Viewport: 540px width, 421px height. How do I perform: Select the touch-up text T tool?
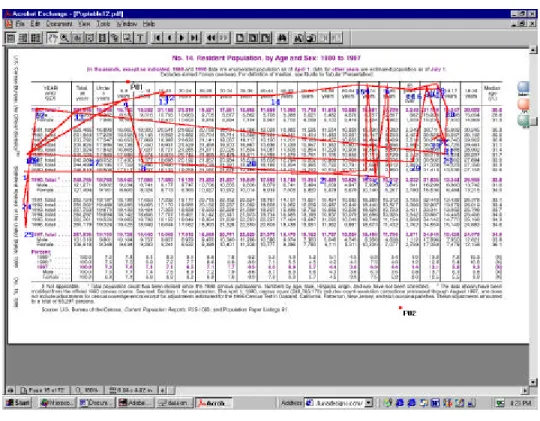[x=140, y=38]
